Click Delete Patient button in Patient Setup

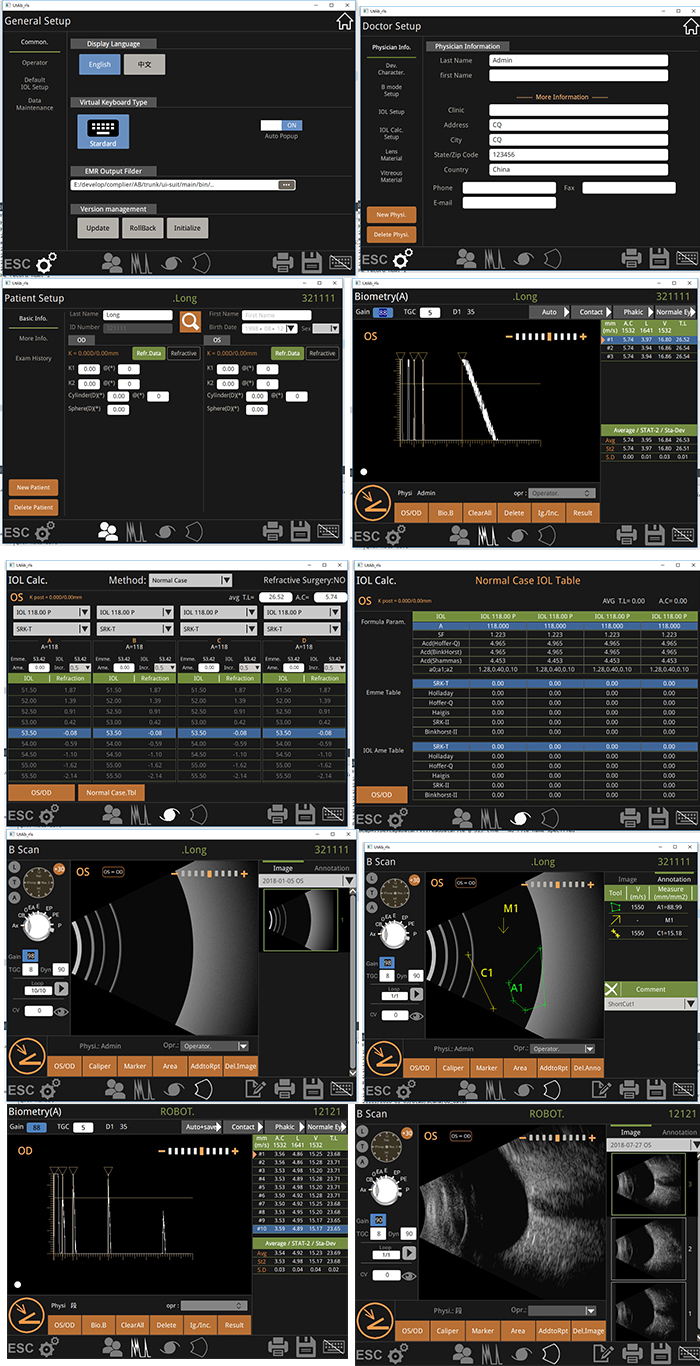click(33, 507)
